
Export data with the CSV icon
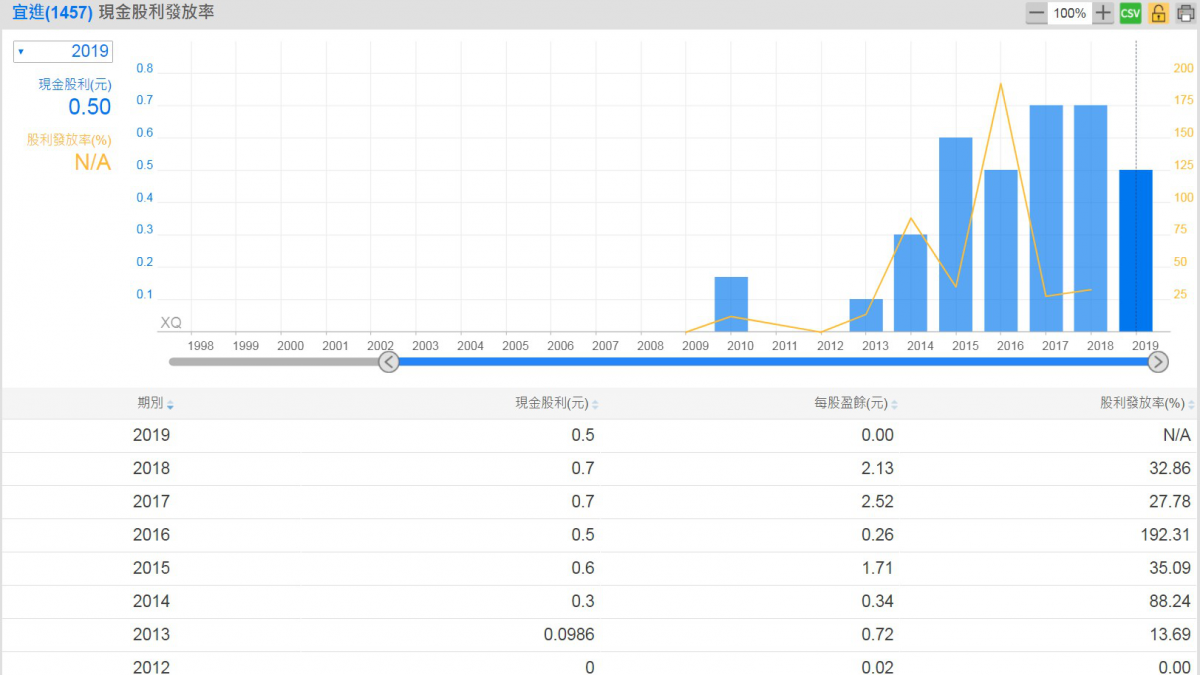click(1130, 13)
